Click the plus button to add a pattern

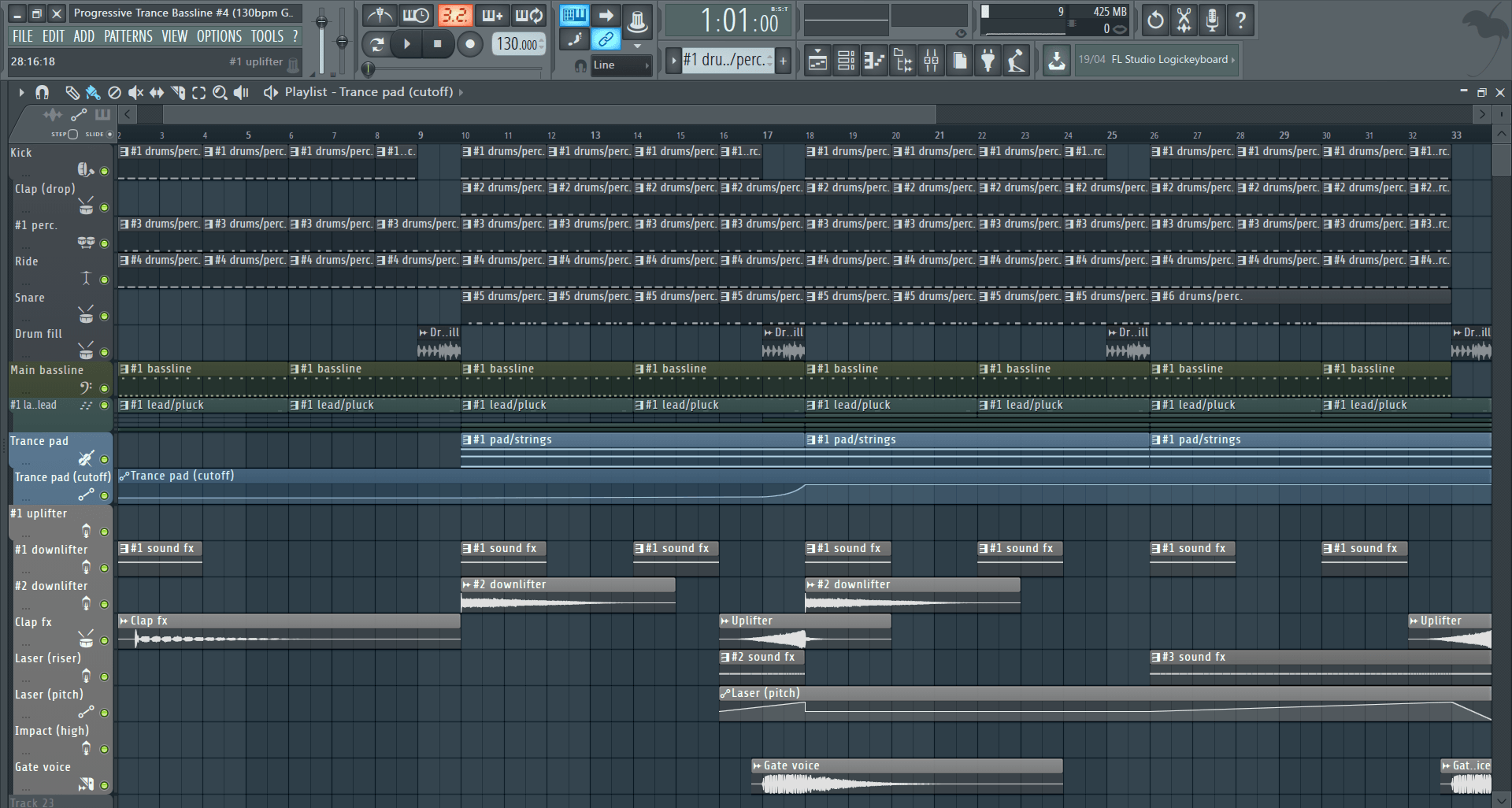click(x=783, y=61)
